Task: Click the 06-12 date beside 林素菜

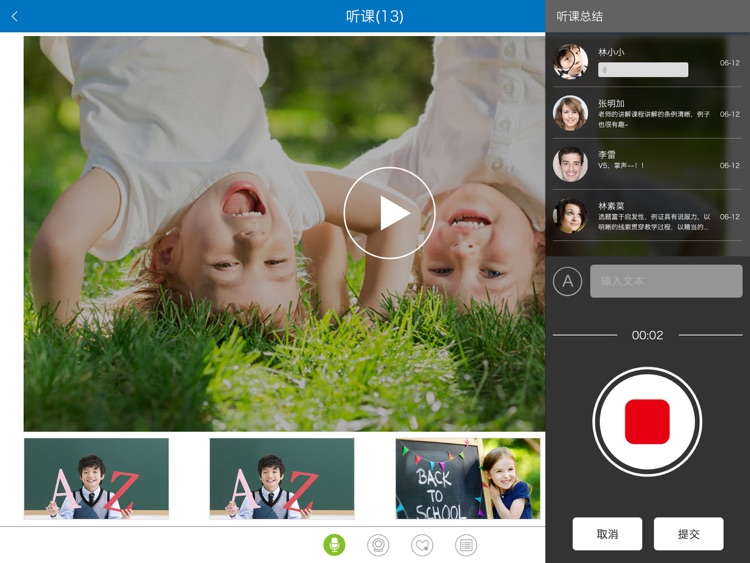Action: tap(729, 217)
